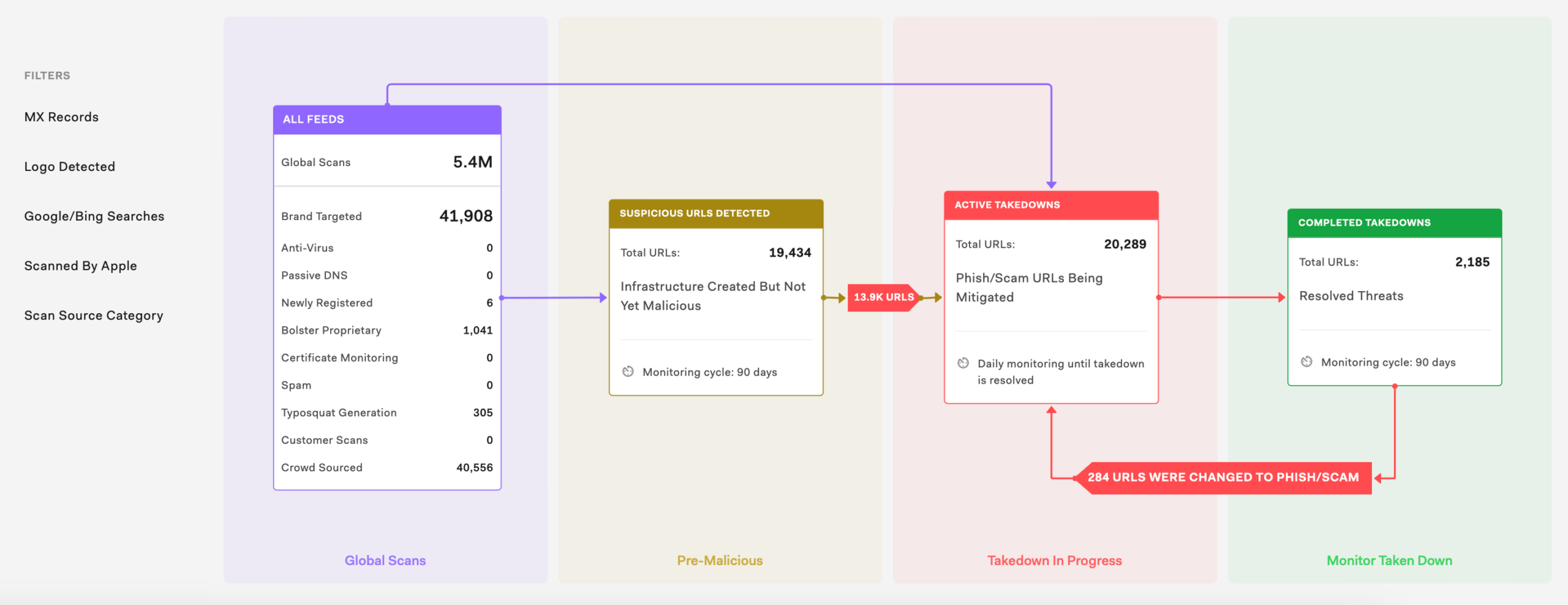Image resolution: width=1568 pixels, height=605 pixels.
Task: Expand the MX Records filter
Action: [61, 117]
